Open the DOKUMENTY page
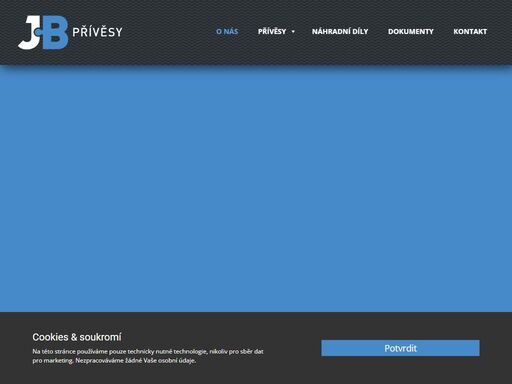Image resolution: width=512 pixels, height=384 pixels. pyautogui.click(x=411, y=31)
